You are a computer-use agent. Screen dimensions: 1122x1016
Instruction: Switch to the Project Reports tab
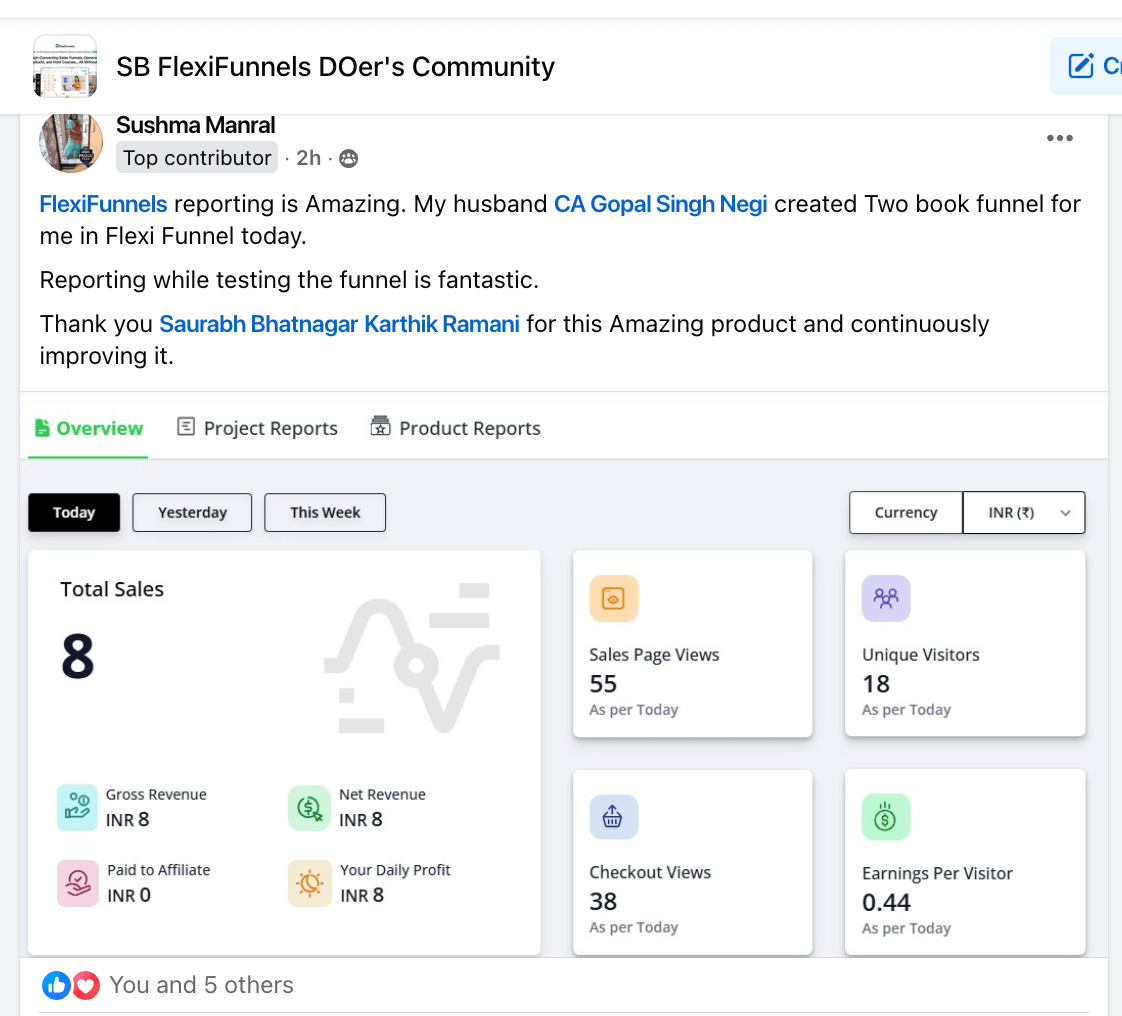pyautogui.click(x=256, y=427)
